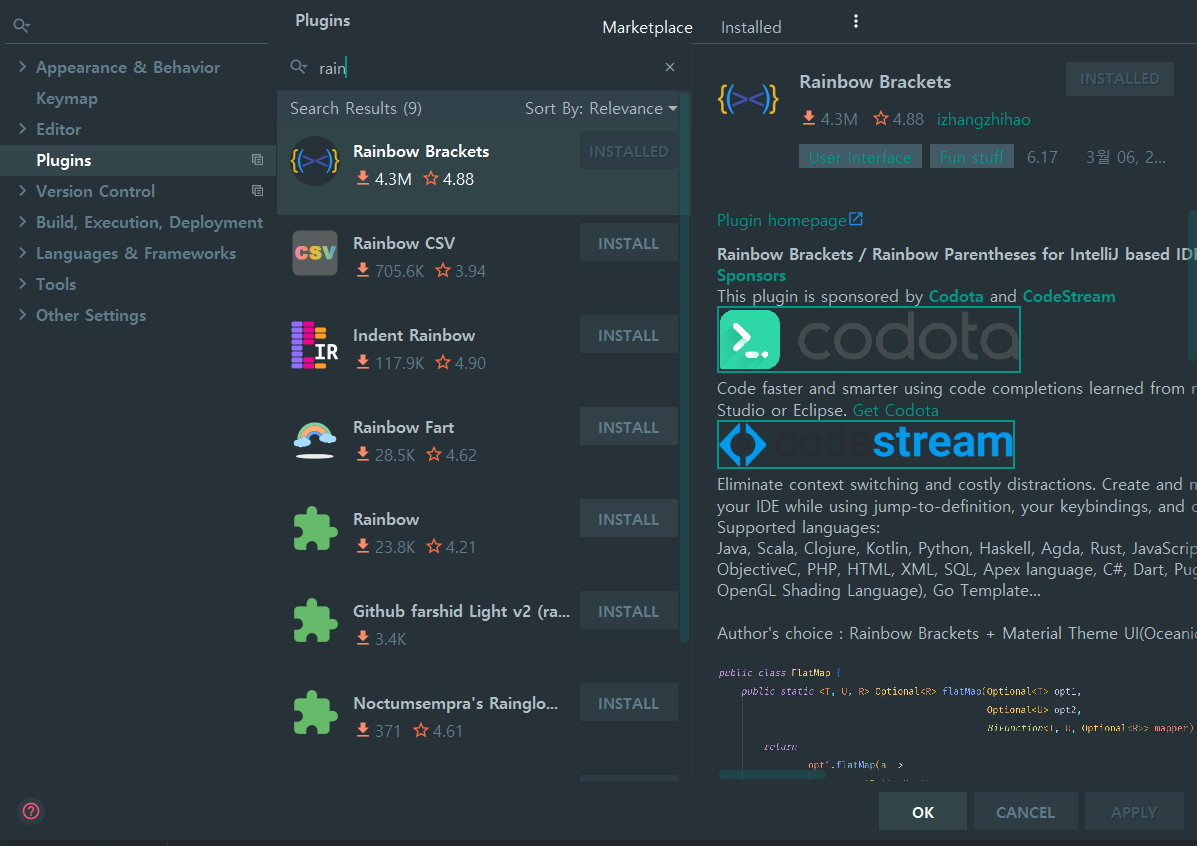Click the Codota sponsor logo
The image size is (1197, 846).
point(869,340)
